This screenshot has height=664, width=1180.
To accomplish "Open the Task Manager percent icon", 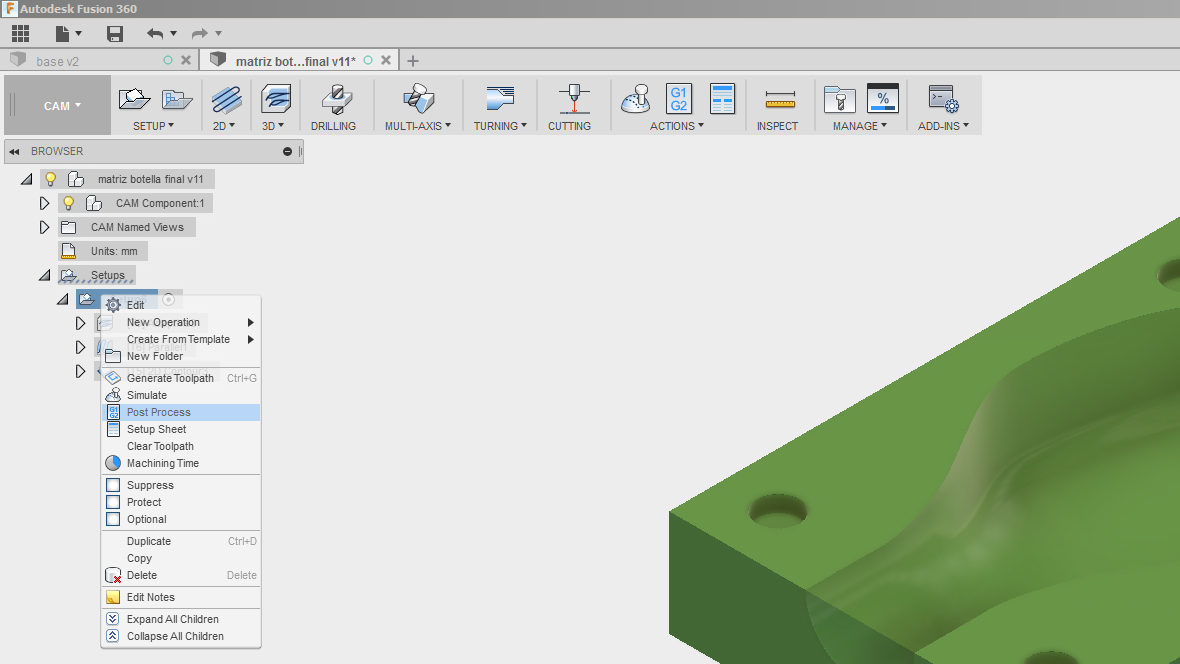I will click(x=883, y=99).
